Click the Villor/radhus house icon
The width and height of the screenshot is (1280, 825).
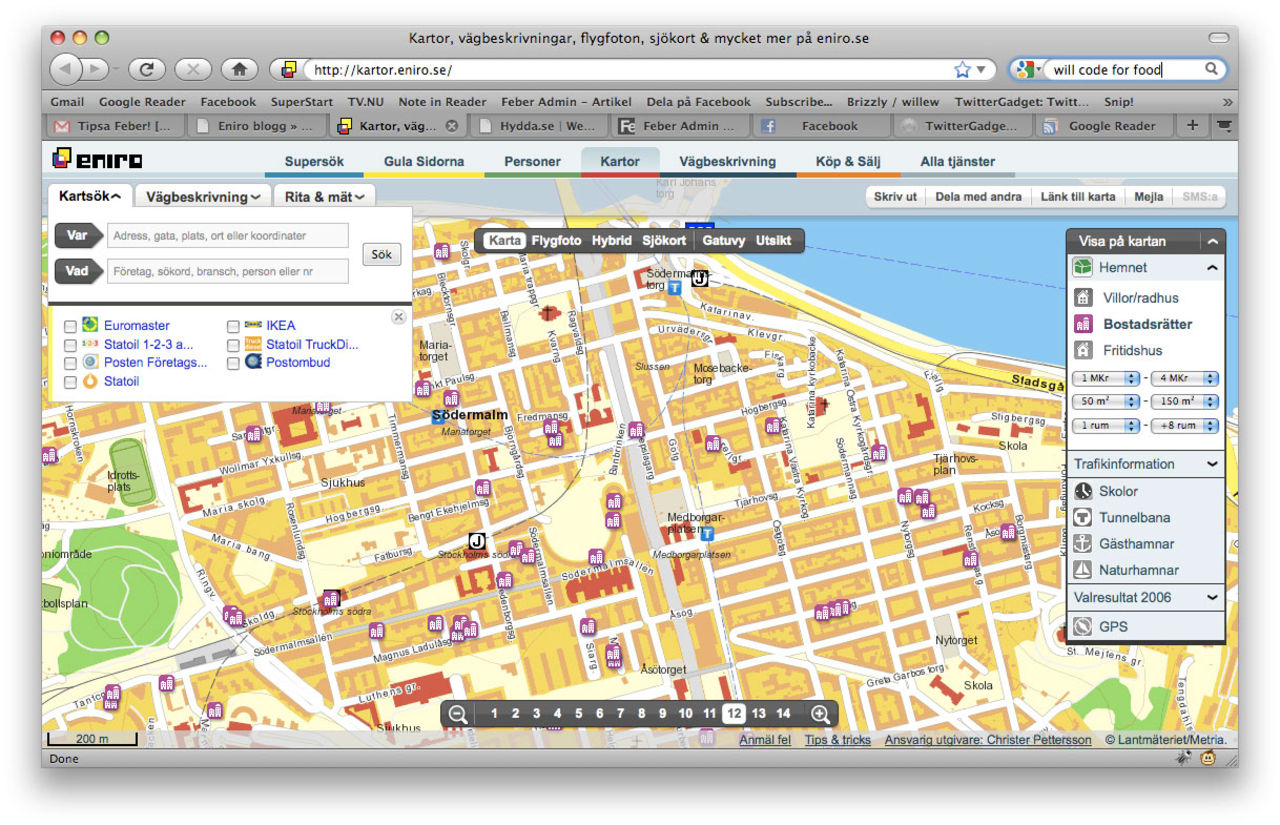click(1082, 298)
